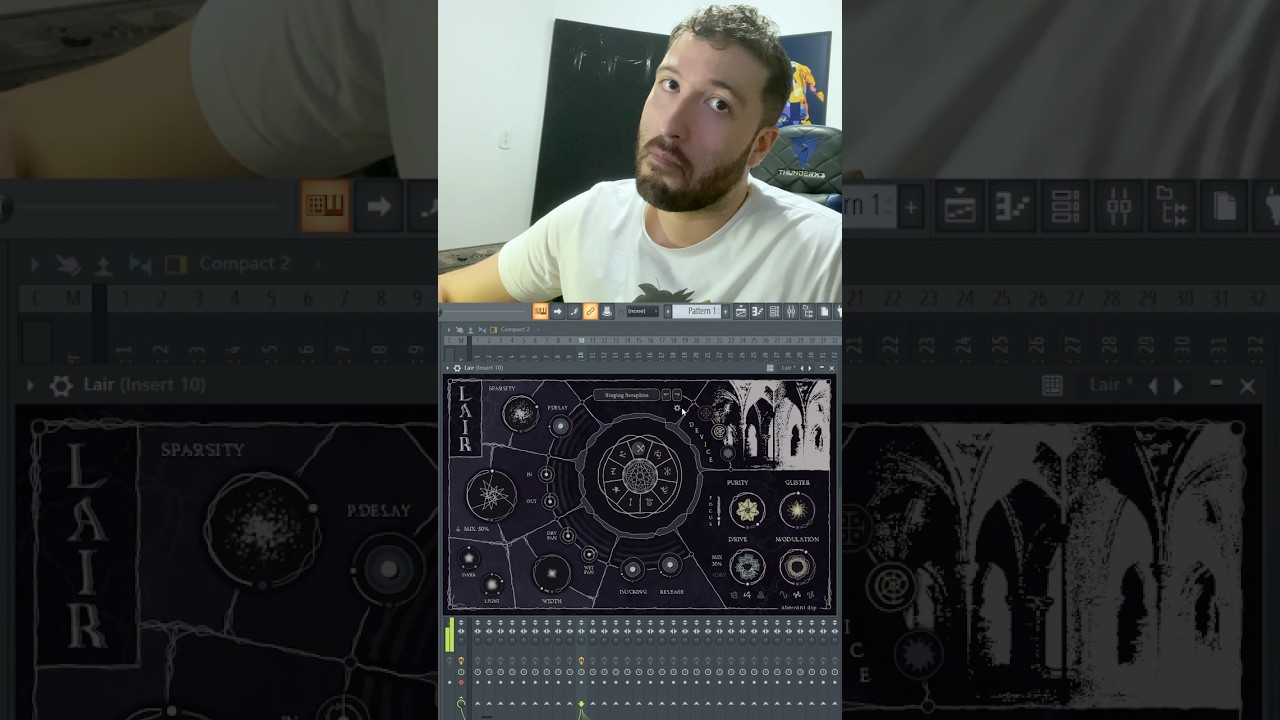
Task: Click the grid icon in Lair title bar
Action: coord(770,368)
